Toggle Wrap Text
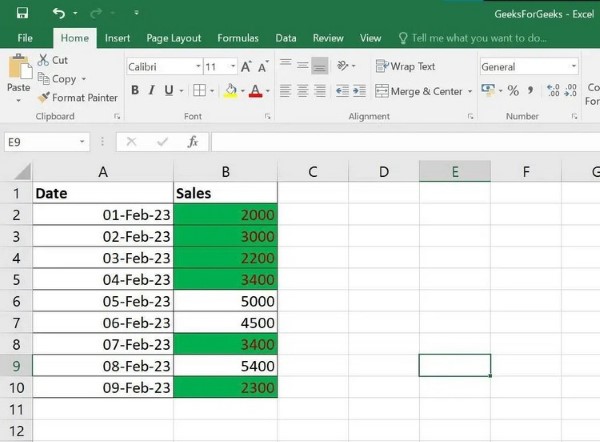600x442 pixels. (x=405, y=66)
